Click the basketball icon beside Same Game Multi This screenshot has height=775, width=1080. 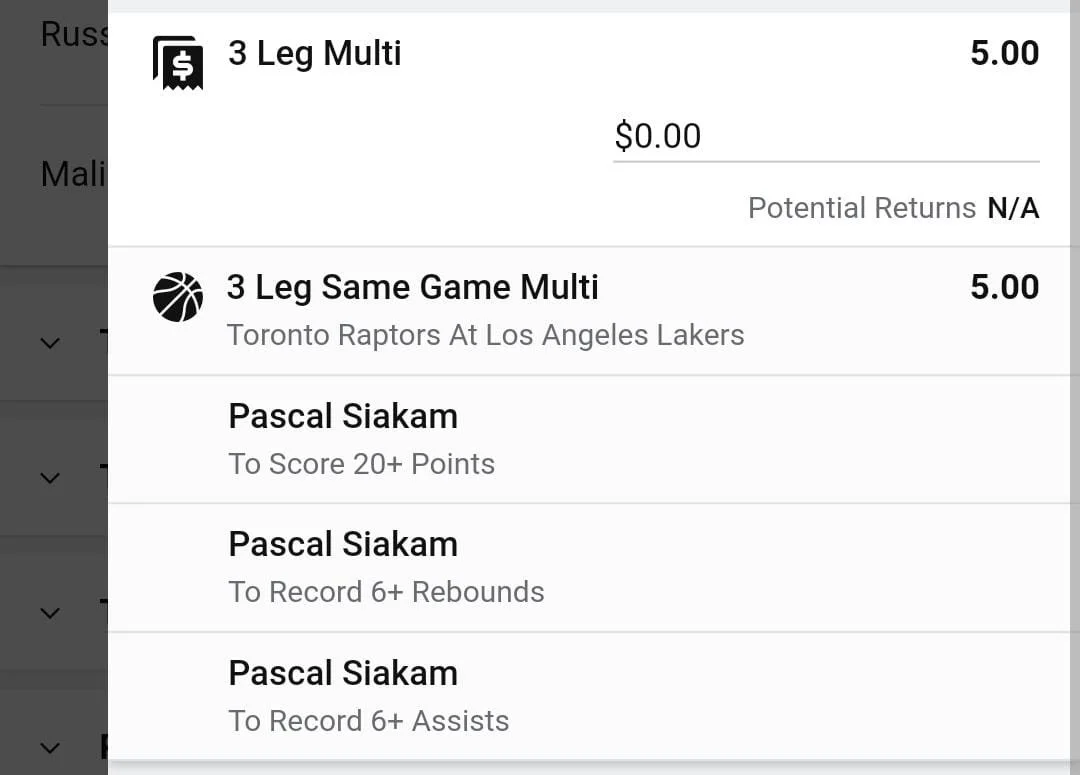point(178,297)
